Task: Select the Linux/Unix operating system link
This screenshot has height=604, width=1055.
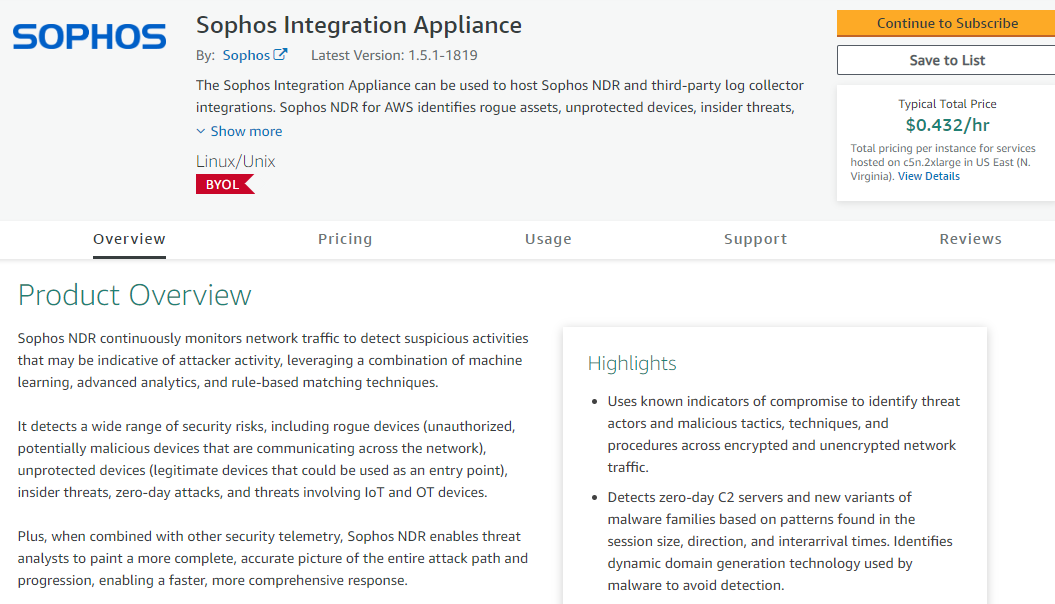Action: pyautogui.click(x=235, y=161)
